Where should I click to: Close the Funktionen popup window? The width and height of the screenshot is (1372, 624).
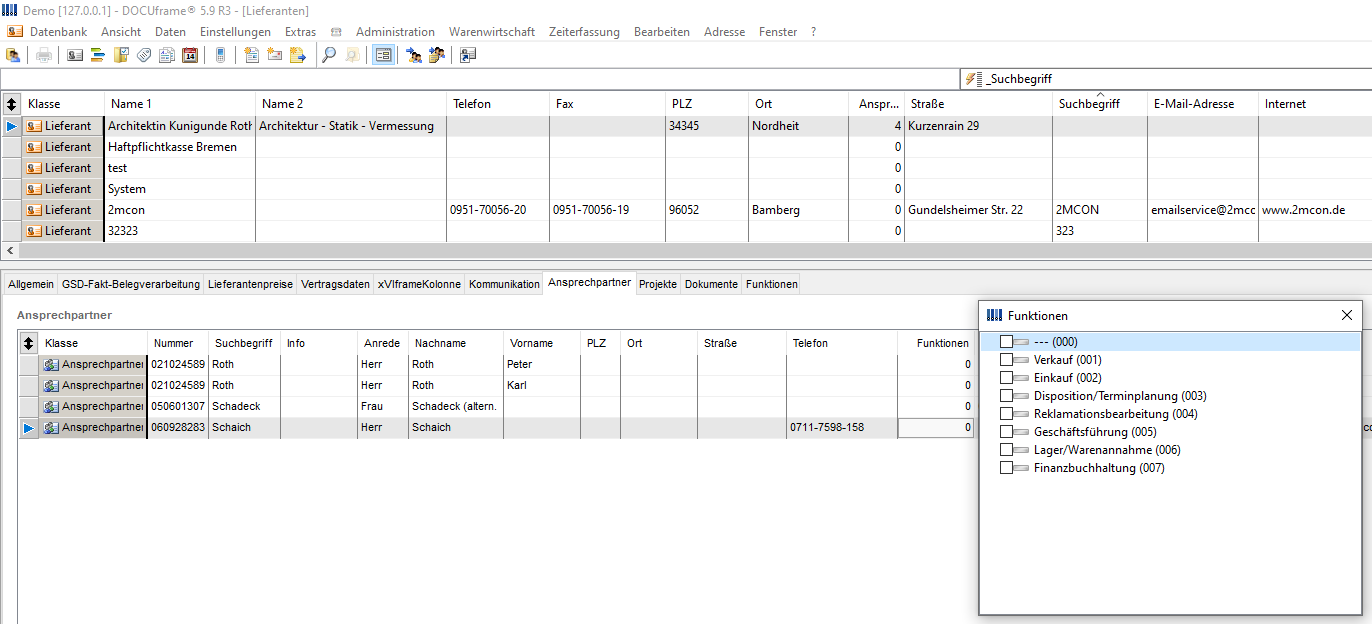click(1346, 315)
